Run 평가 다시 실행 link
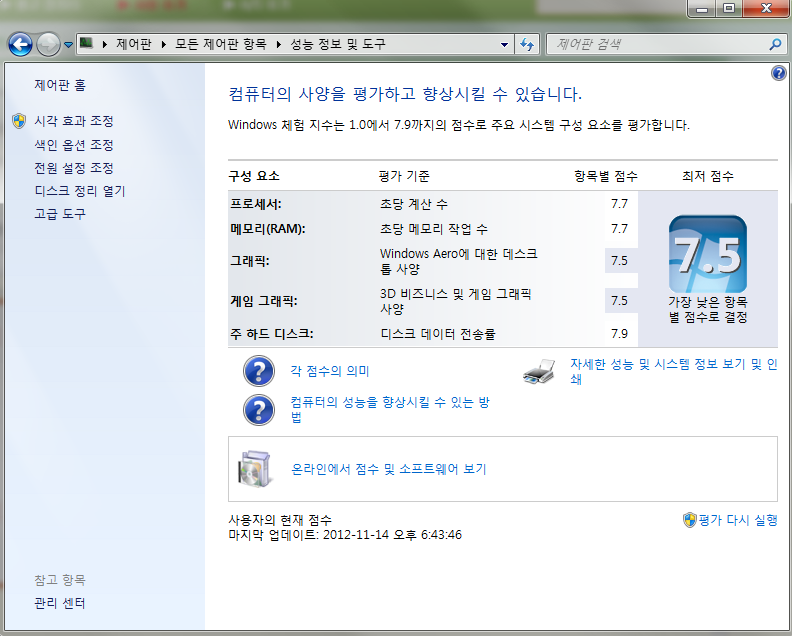The image size is (792, 636). click(737, 520)
